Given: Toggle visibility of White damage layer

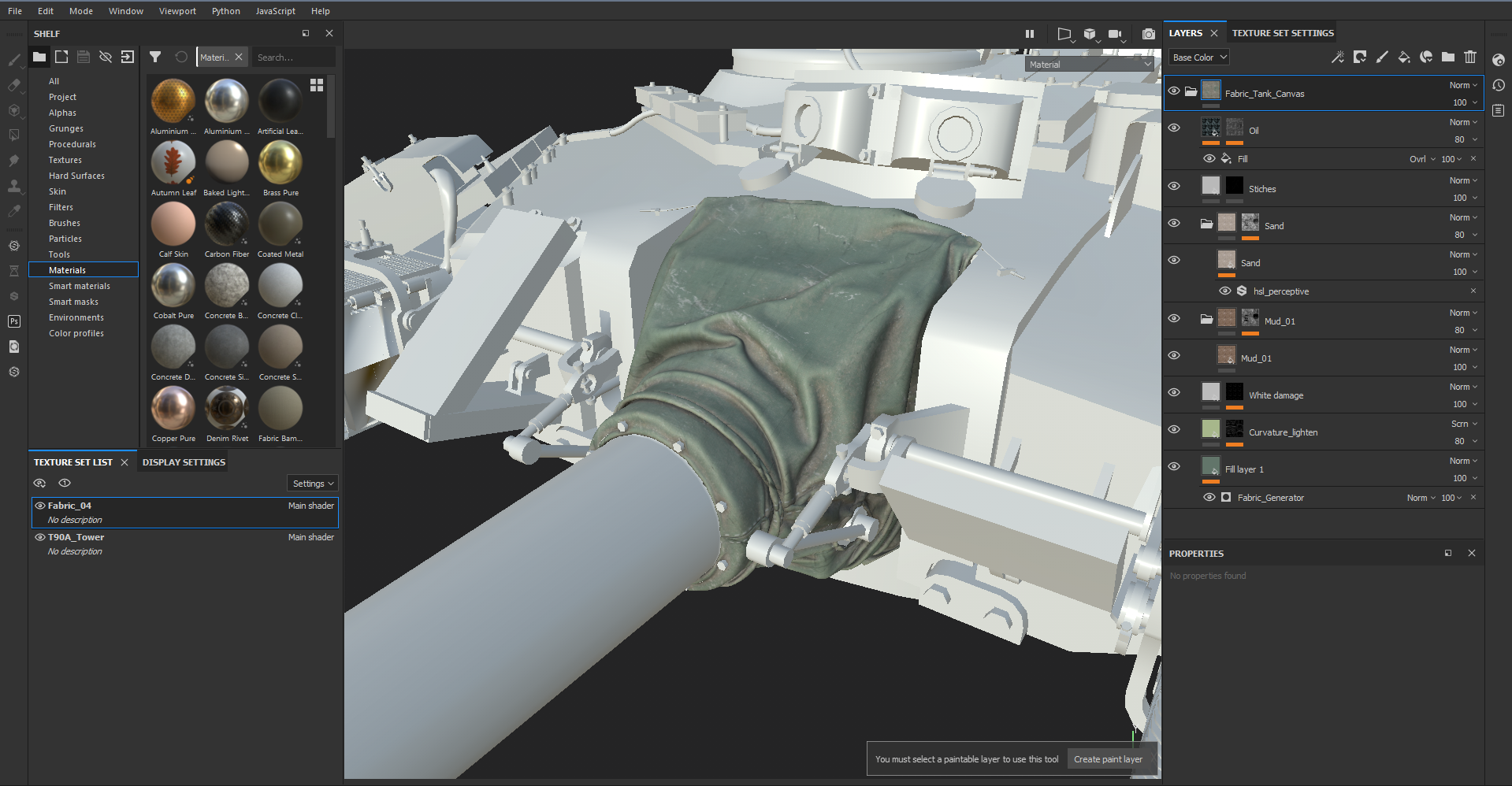Looking at the screenshot, I should click(1174, 393).
